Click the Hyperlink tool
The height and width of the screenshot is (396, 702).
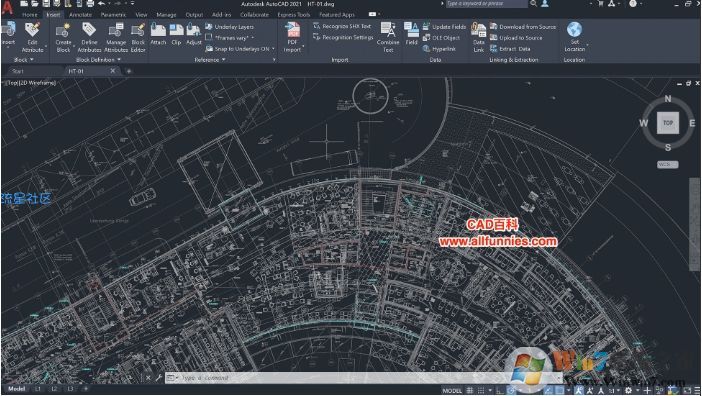coord(439,49)
